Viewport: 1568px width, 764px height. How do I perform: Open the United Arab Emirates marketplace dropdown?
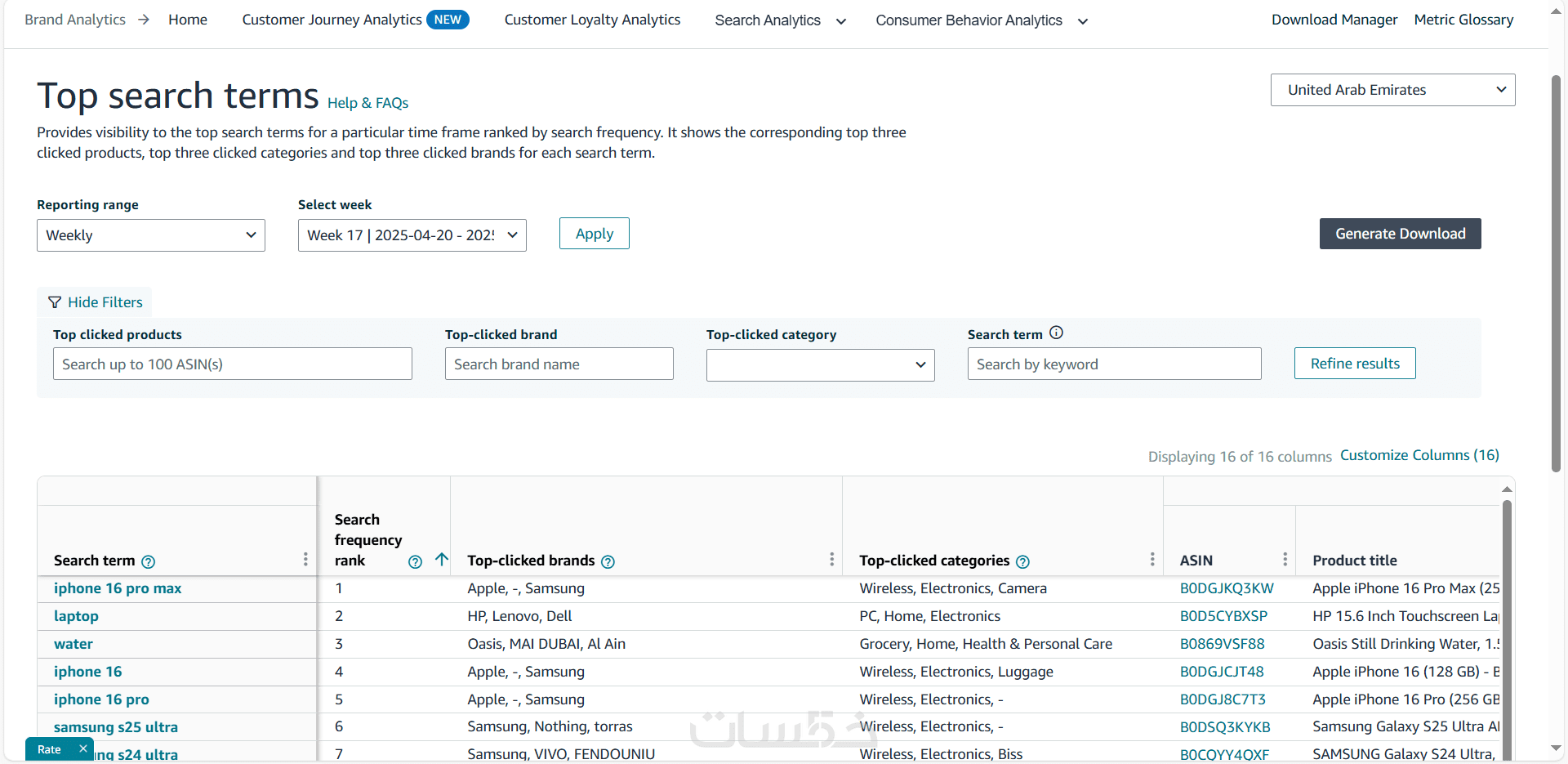(1392, 90)
